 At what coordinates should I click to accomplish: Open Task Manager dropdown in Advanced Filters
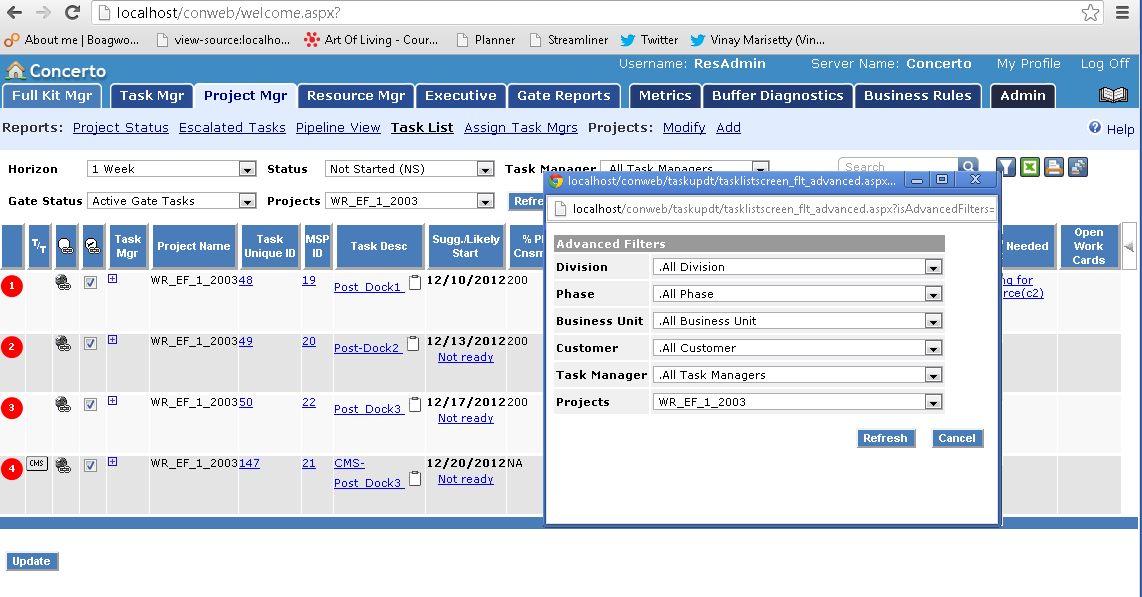click(798, 375)
